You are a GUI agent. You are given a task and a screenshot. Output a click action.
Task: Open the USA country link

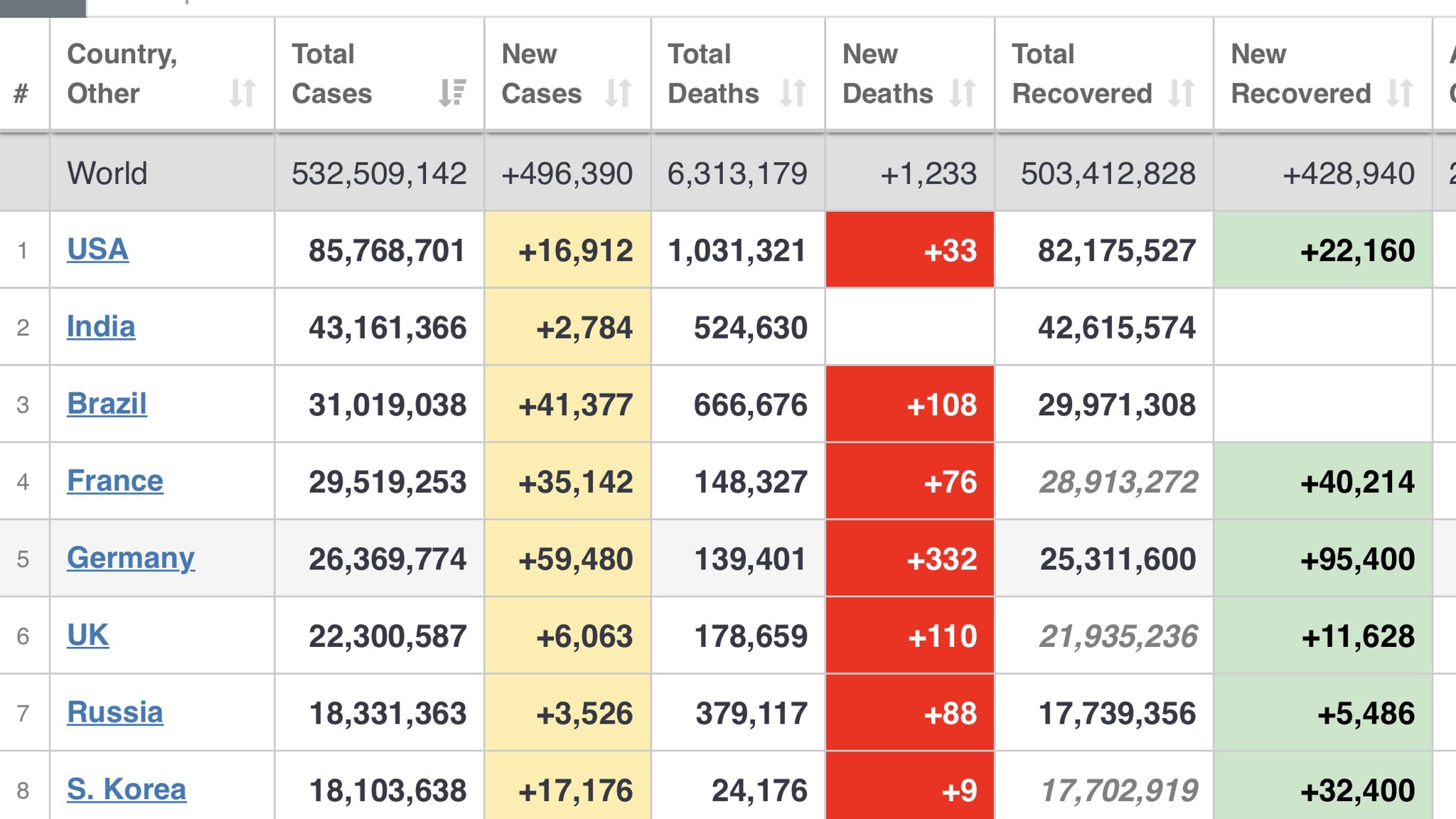97,250
